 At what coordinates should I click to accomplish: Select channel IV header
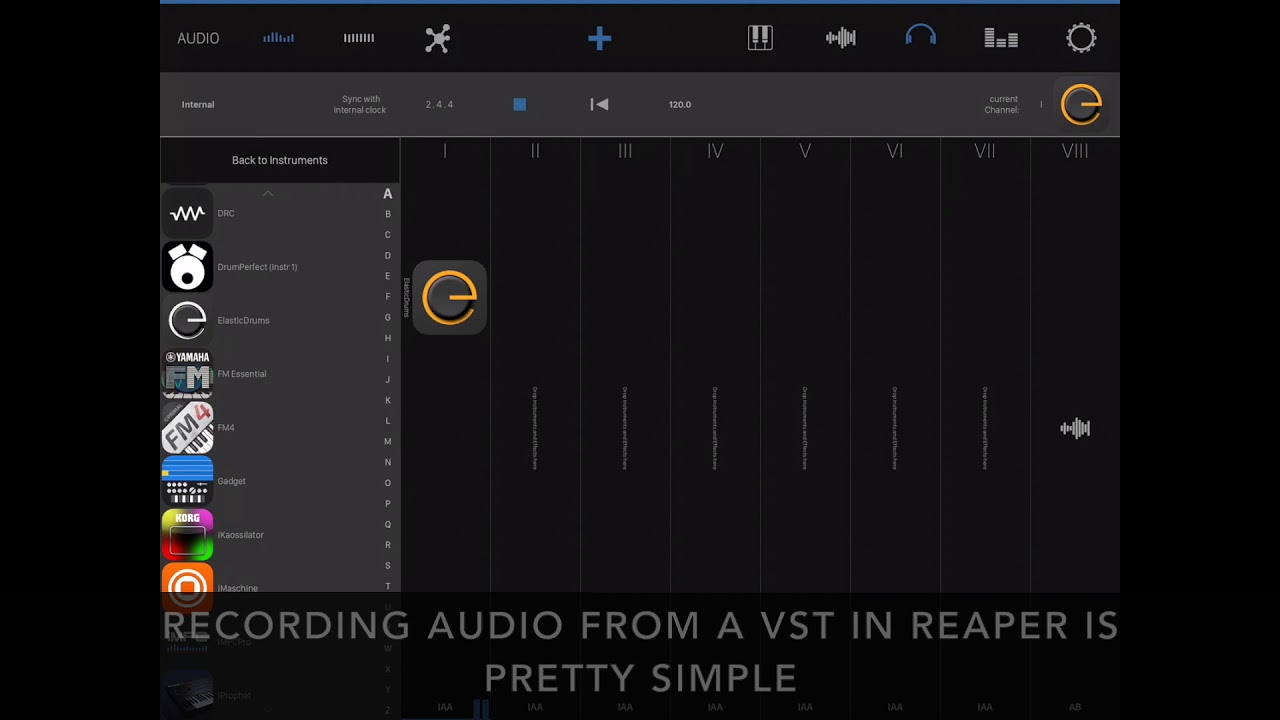tap(715, 151)
